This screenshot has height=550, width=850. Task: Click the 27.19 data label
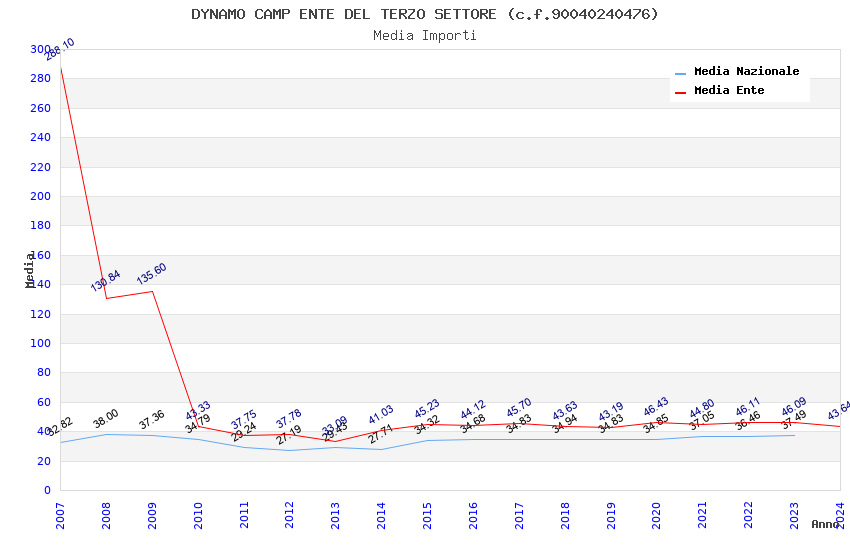(x=289, y=435)
